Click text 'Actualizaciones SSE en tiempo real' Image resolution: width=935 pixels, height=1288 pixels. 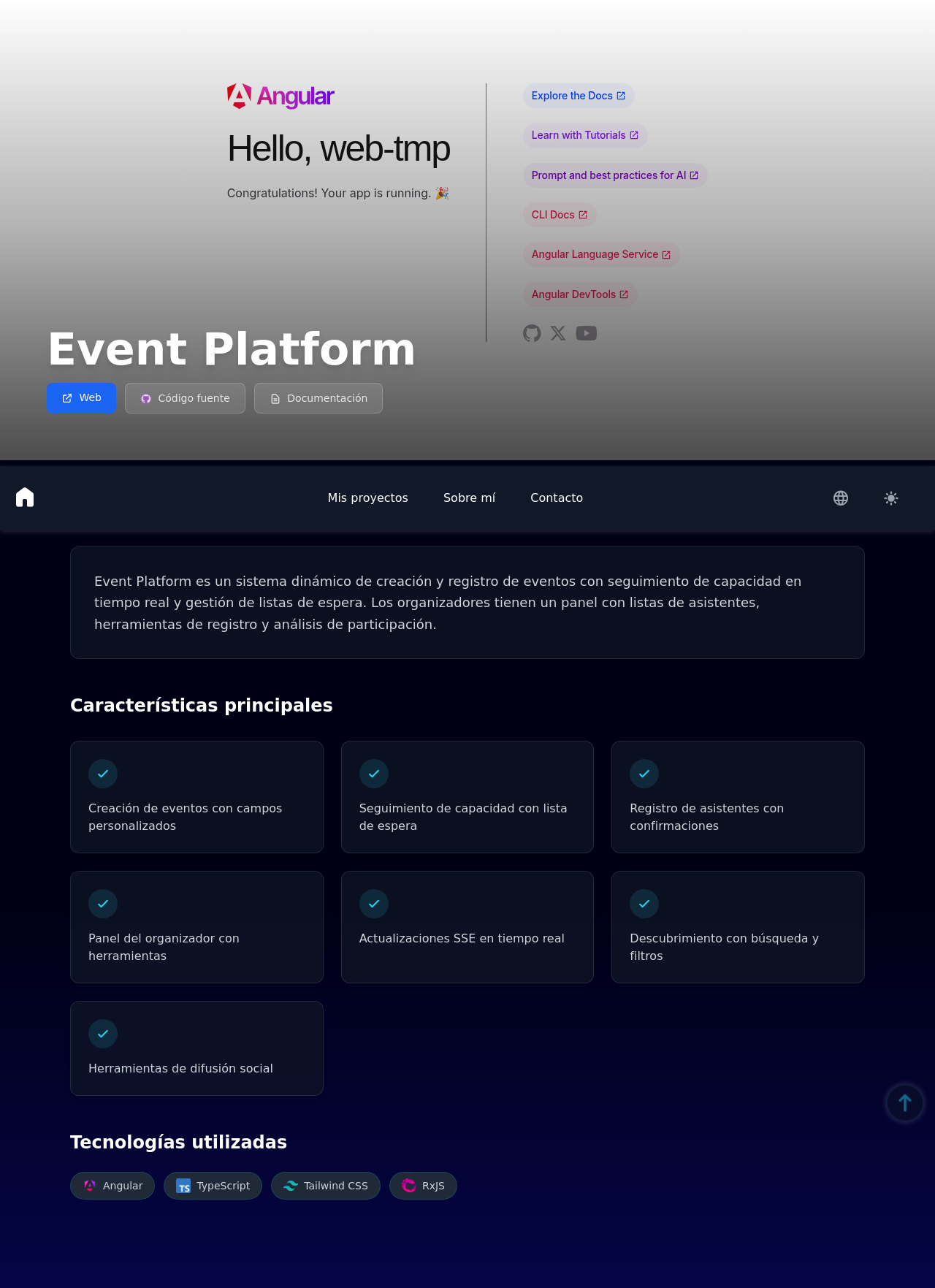(462, 938)
